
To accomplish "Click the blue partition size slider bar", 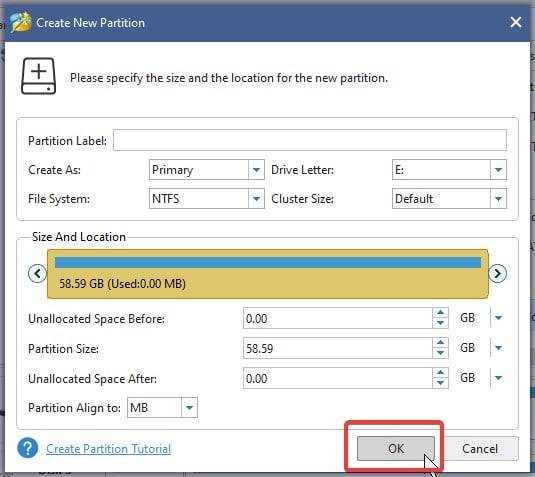I will pos(268,262).
